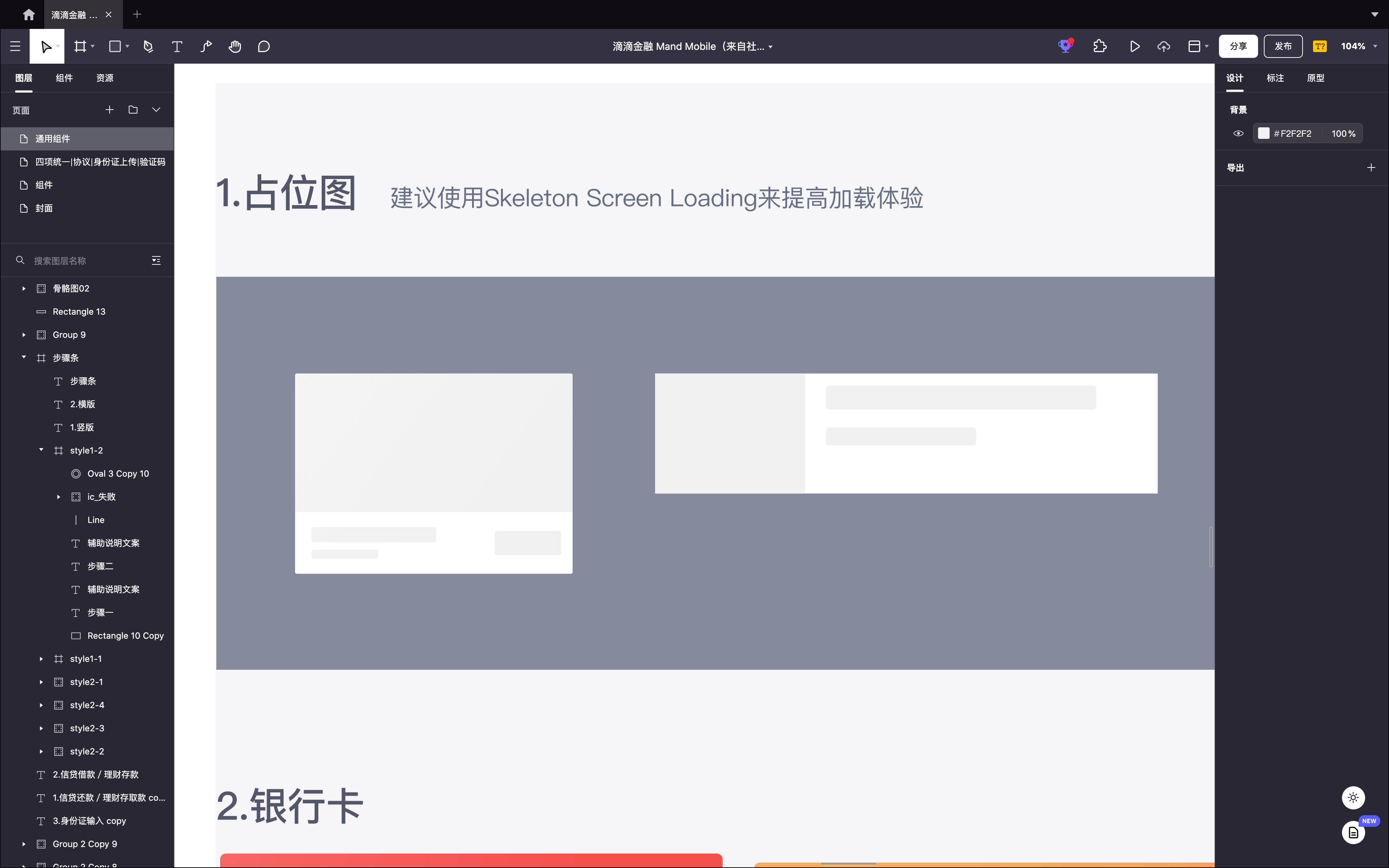Click the 分享 share button
Image resolution: width=1389 pixels, height=868 pixels.
tap(1238, 47)
